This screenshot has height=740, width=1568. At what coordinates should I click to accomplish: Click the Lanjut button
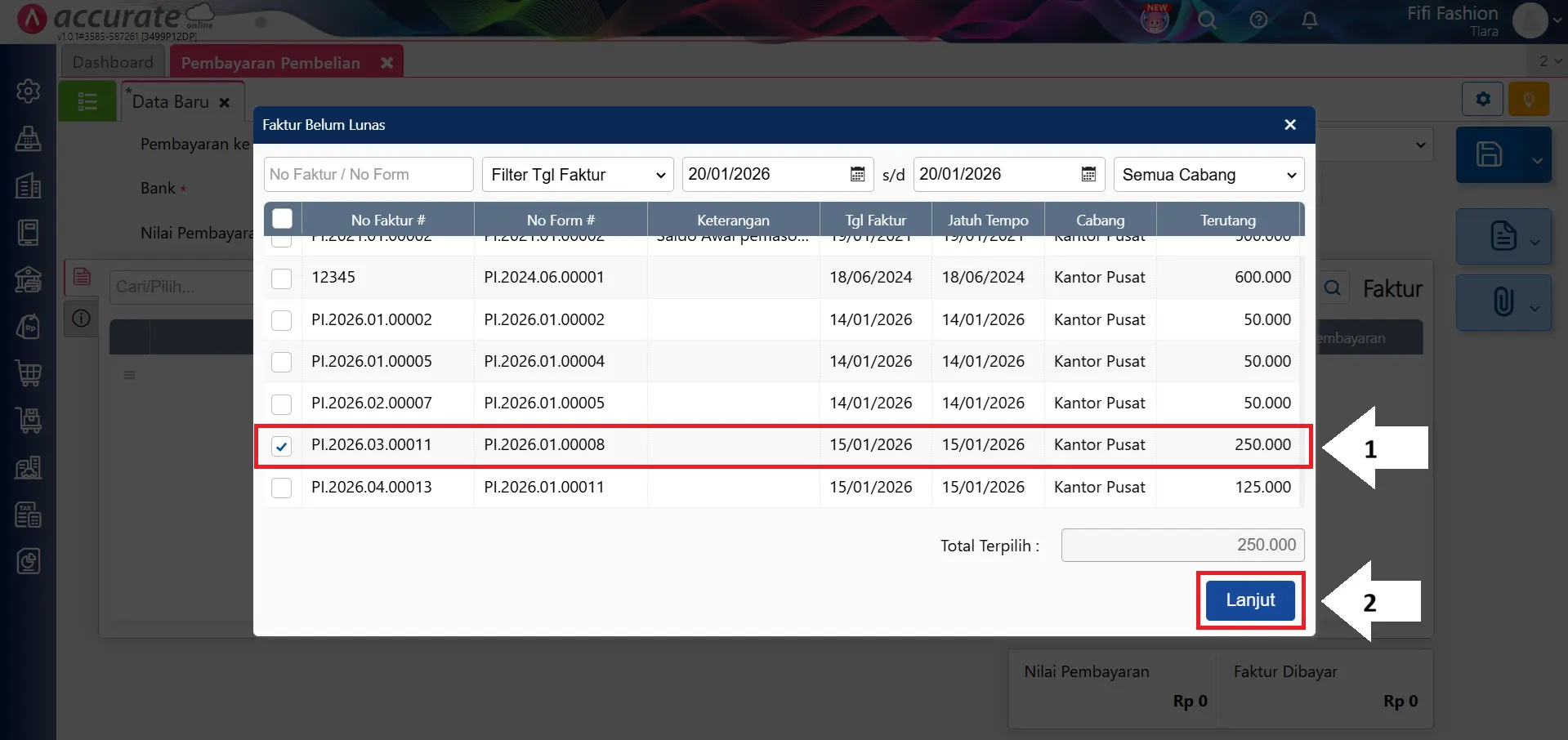(1249, 600)
